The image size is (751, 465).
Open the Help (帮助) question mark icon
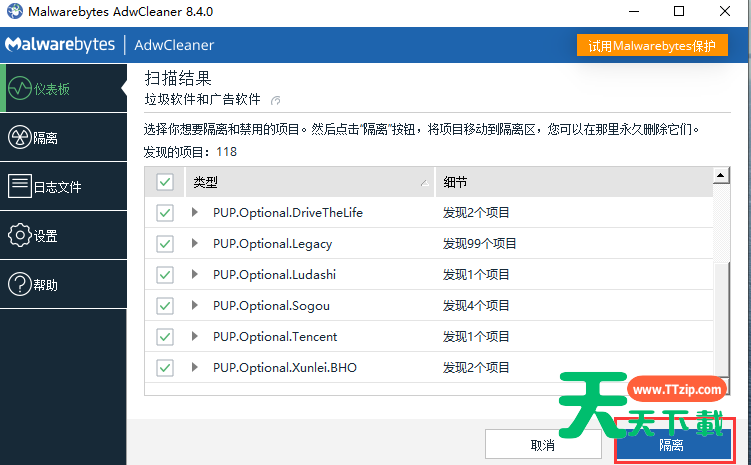(x=20, y=284)
